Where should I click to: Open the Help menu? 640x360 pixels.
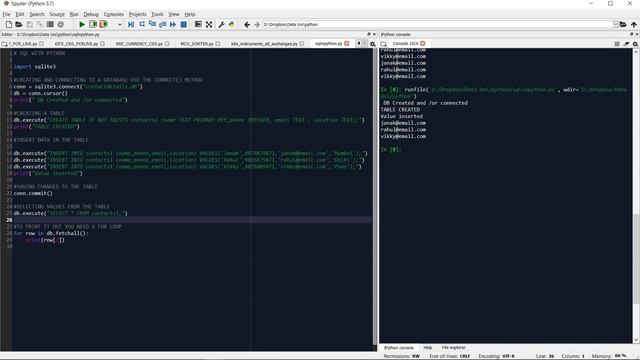(x=190, y=14)
